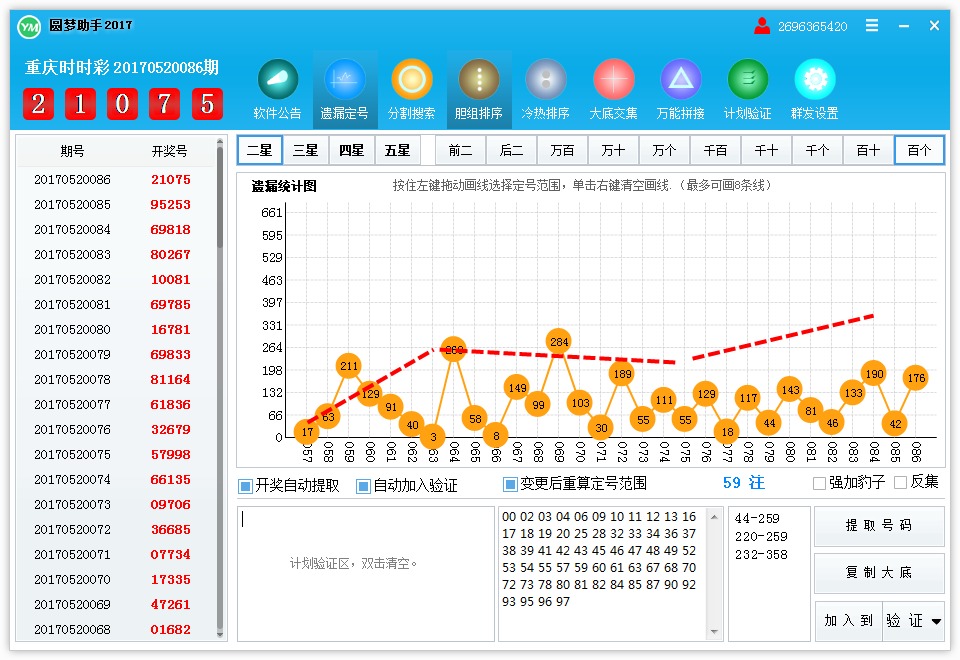
Task: Open the 分割搜索 split search tool
Action: pos(411,88)
